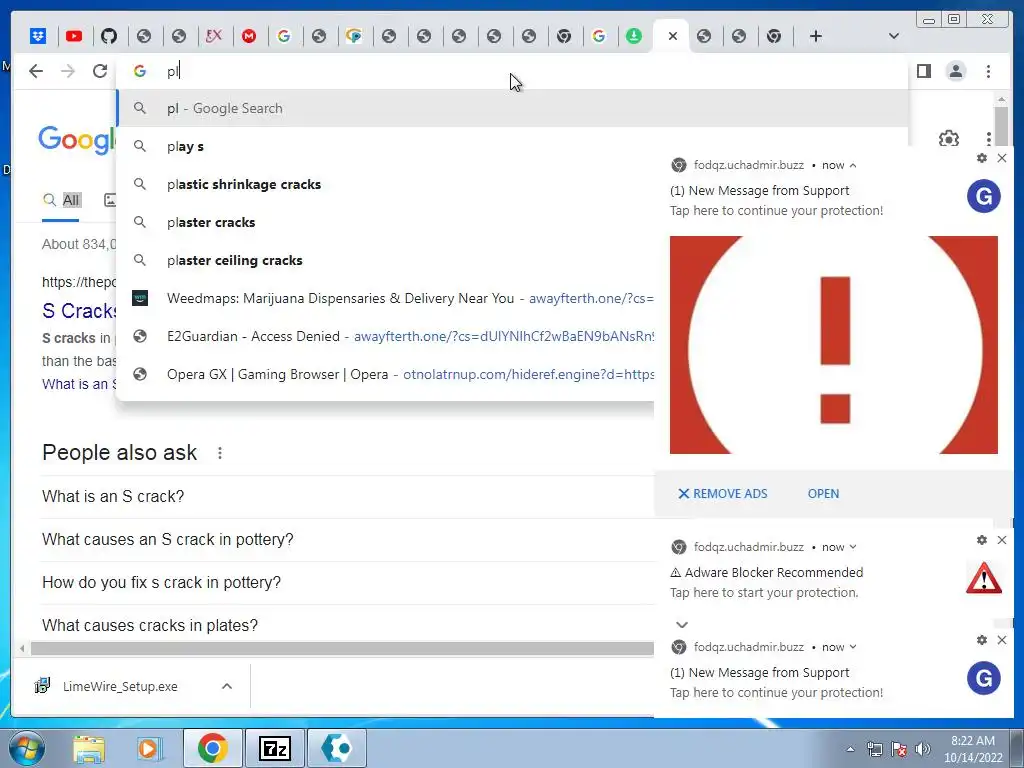Expand 'How do you fix s crack in pottery?'
The height and width of the screenshot is (768, 1024).
(347, 583)
